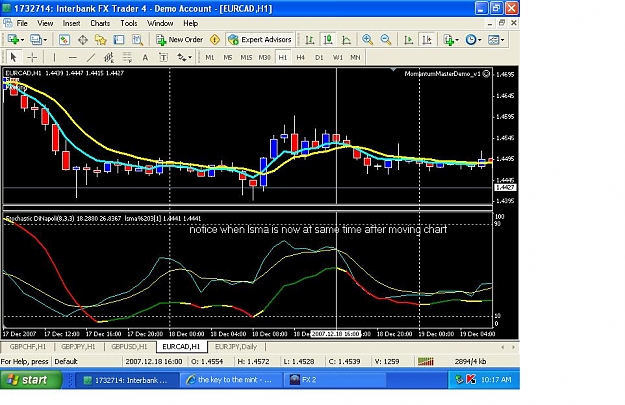Screen dimensions: 625x405
Task: Open the Indicators list icon
Action: coord(448,39)
